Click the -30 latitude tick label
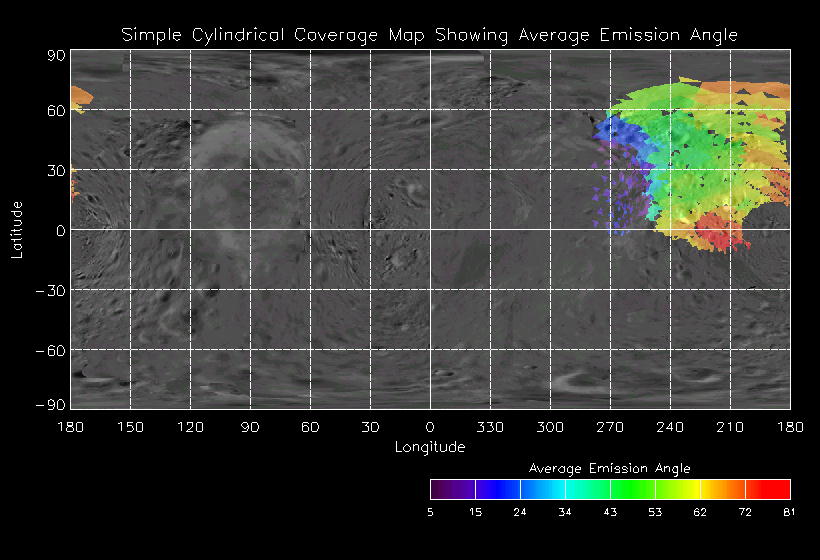Image resolution: width=820 pixels, height=560 pixels. [49, 290]
